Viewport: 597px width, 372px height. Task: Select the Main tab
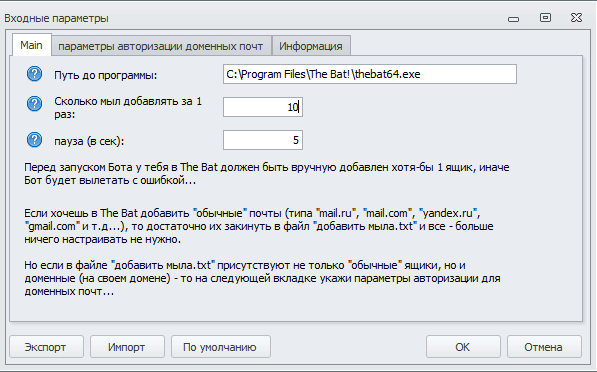31,45
